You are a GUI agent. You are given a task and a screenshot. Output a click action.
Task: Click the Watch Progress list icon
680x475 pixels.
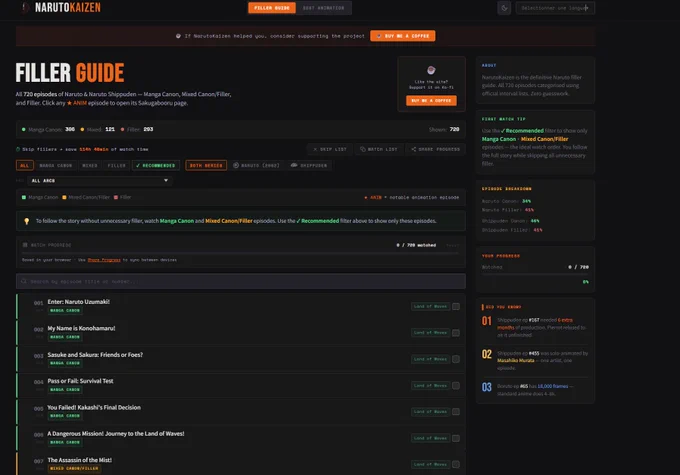tap(25, 245)
